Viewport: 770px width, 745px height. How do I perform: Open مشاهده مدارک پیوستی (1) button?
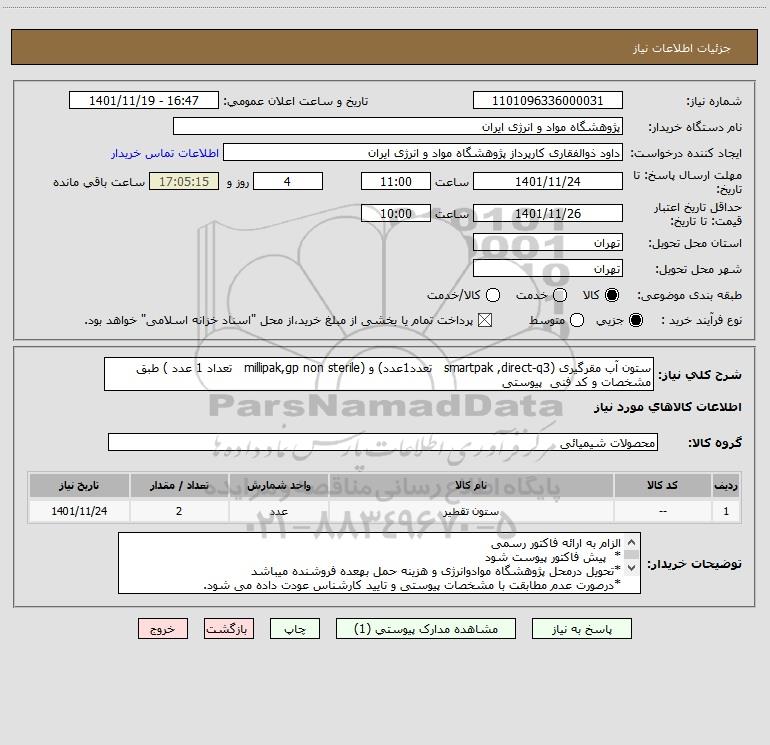click(426, 629)
